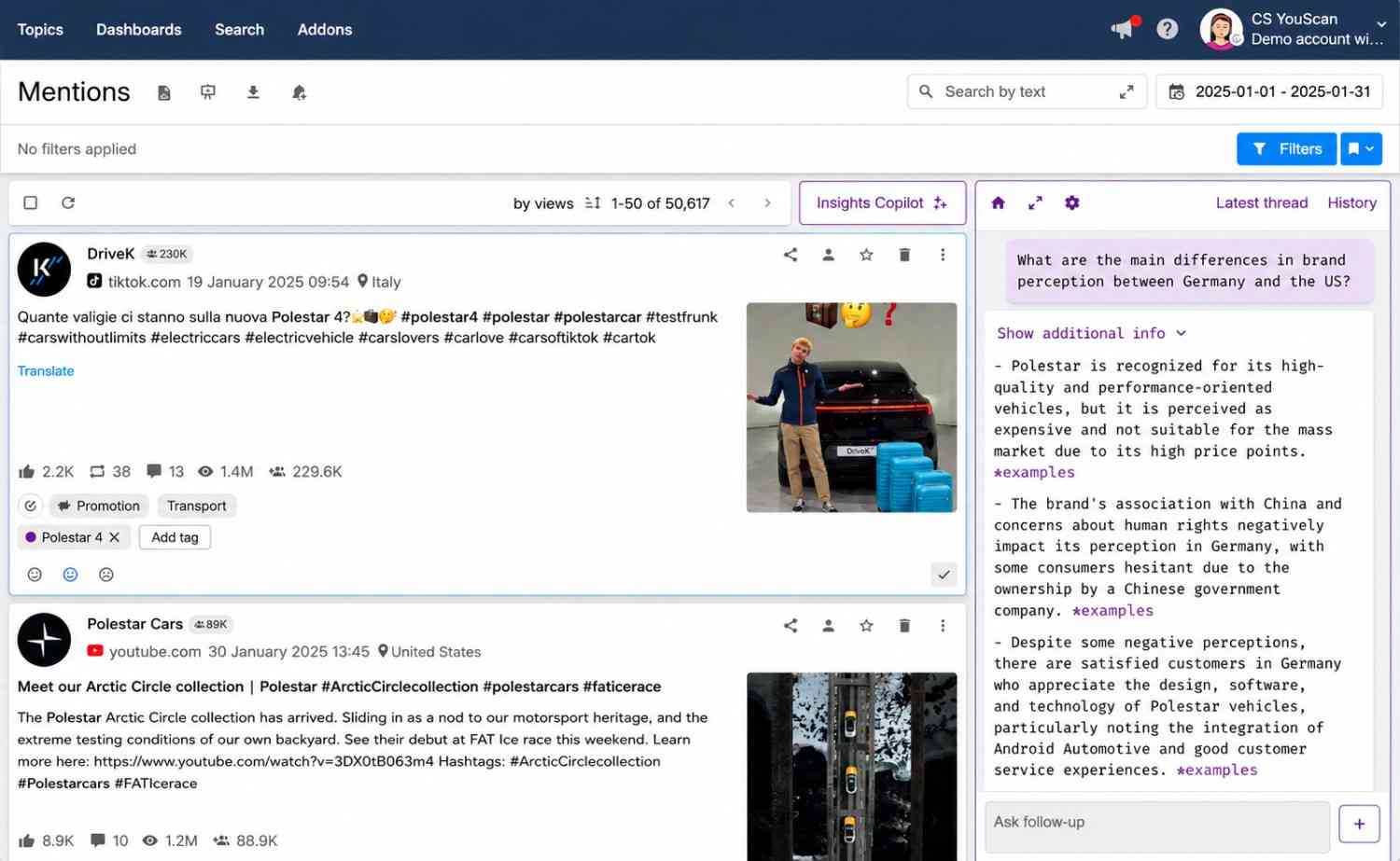1400x861 pixels.
Task: Delete the Polestar Cars mention
Action: (x=904, y=625)
